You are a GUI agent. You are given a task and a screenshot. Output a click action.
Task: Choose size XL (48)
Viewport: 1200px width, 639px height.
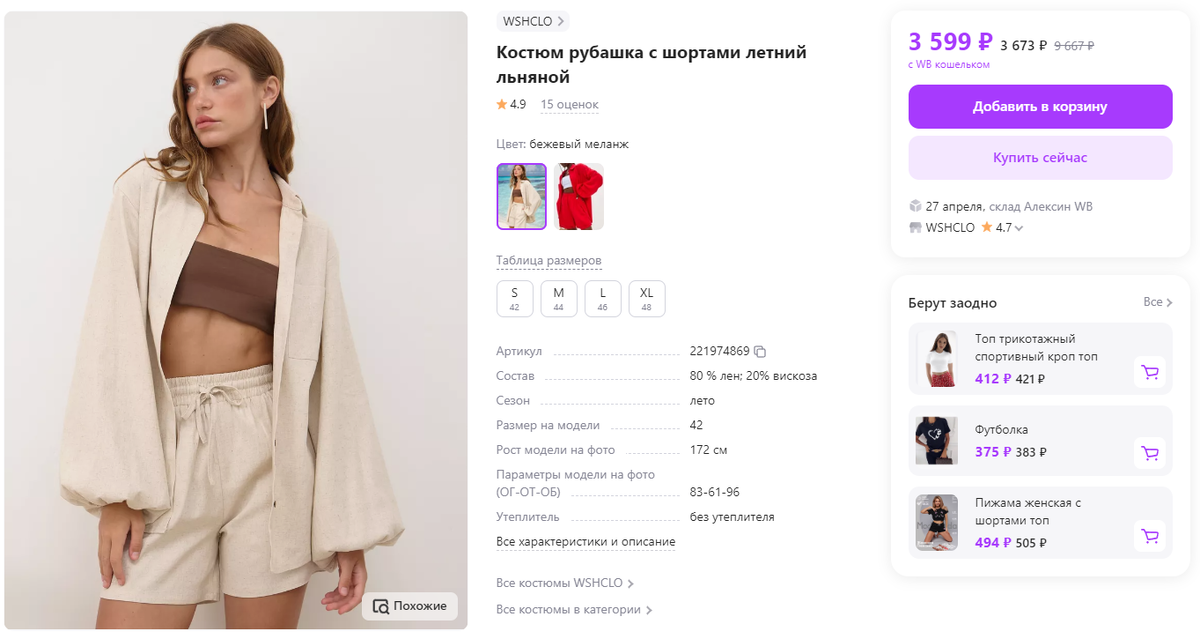click(647, 298)
